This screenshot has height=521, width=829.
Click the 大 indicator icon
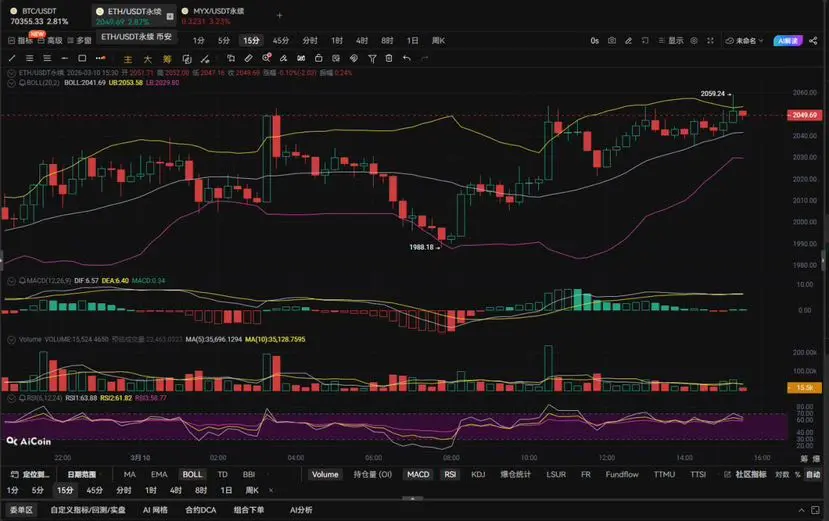tap(148, 59)
